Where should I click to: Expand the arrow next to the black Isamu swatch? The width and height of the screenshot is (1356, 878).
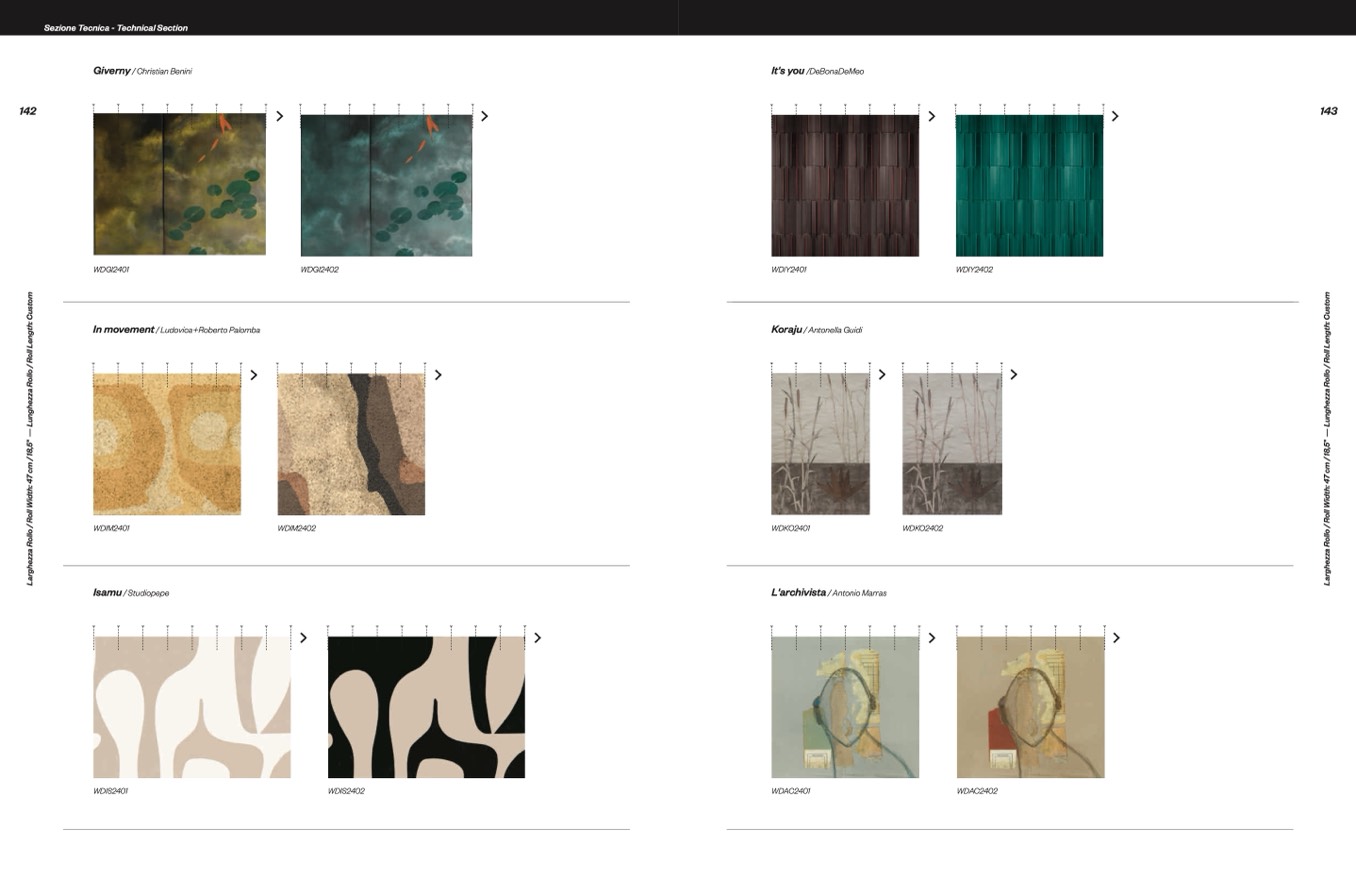click(x=538, y=638)
